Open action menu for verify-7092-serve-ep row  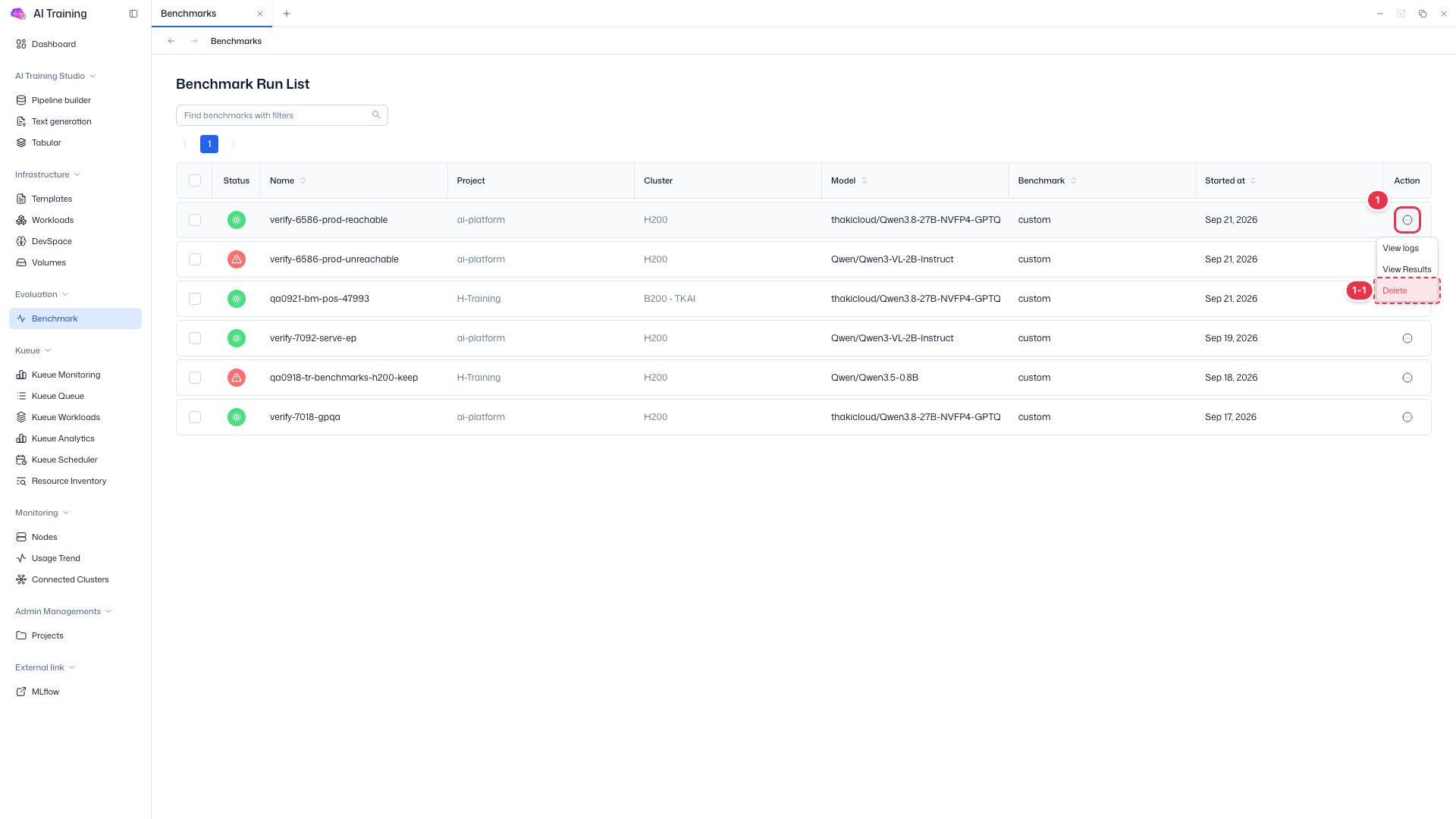tap(1407, 338)
